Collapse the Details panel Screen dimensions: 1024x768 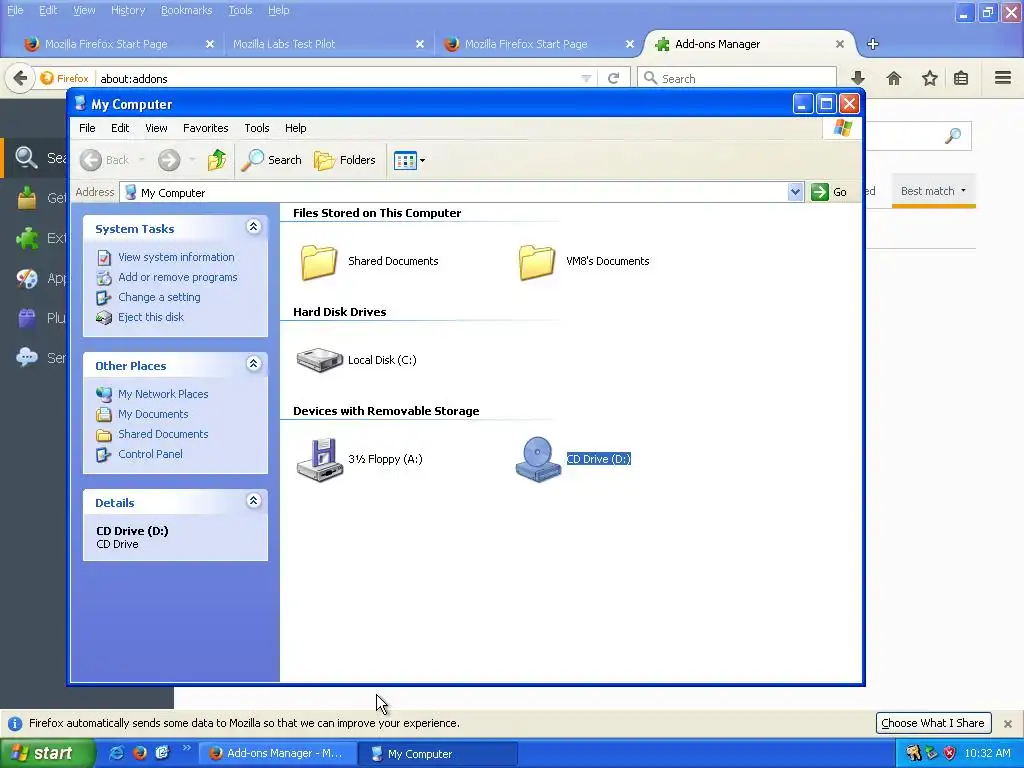[253, 501]
